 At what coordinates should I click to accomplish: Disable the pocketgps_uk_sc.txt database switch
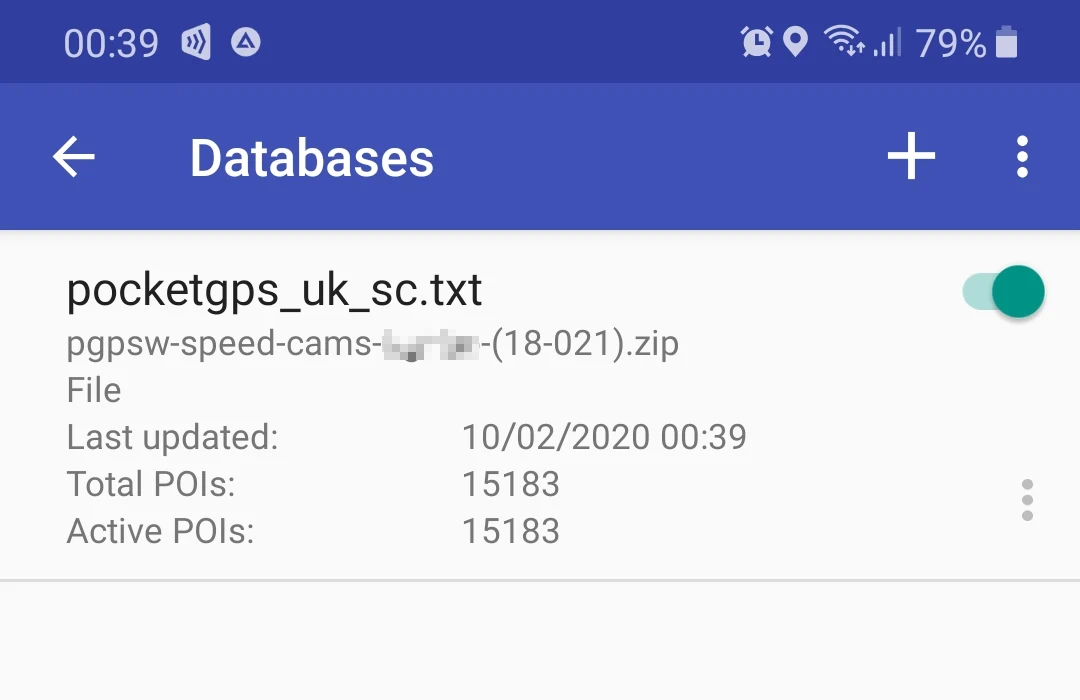tap(1005, 292)
